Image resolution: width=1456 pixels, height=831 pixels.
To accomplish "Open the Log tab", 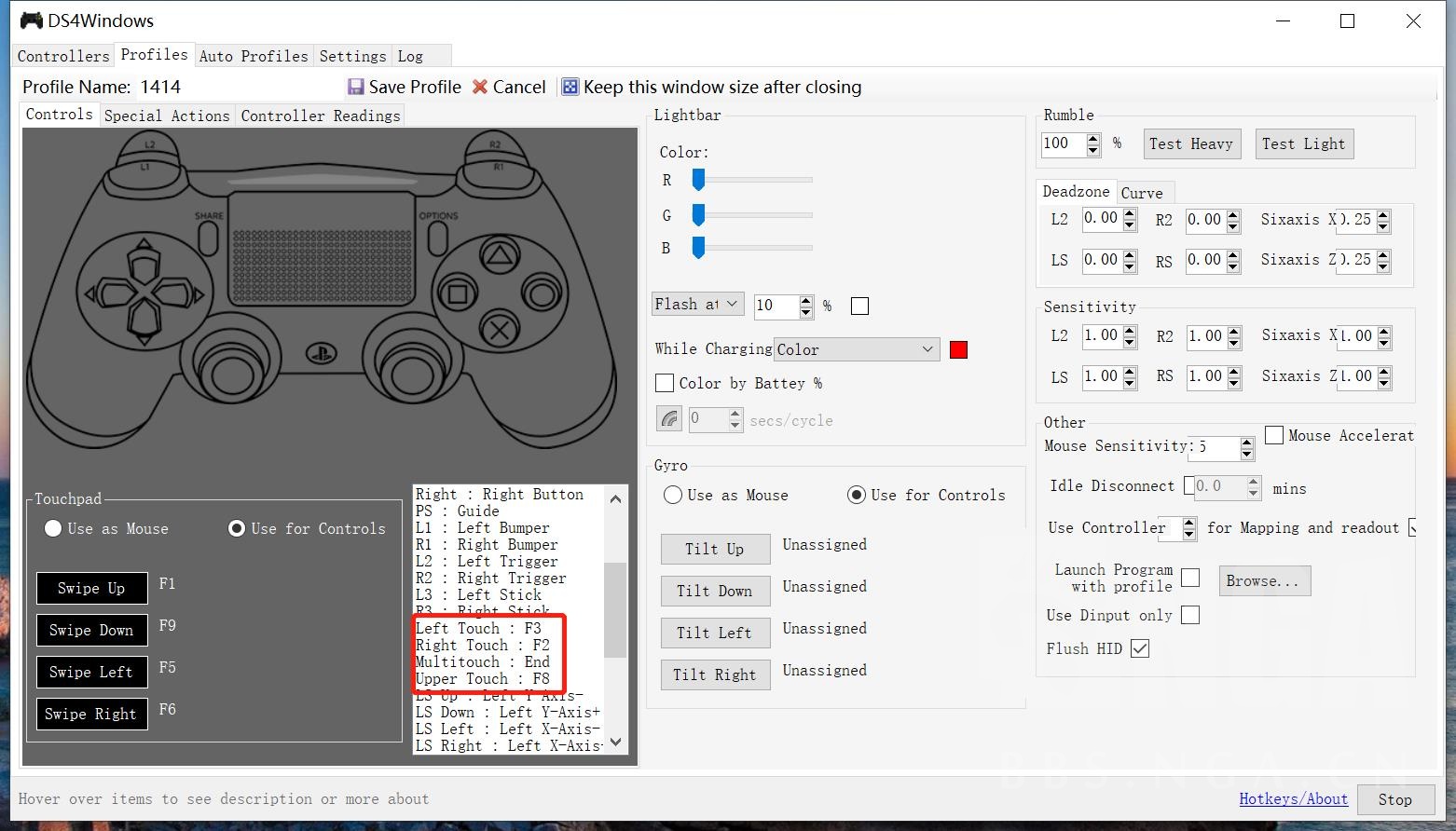I will click(410, 56).
